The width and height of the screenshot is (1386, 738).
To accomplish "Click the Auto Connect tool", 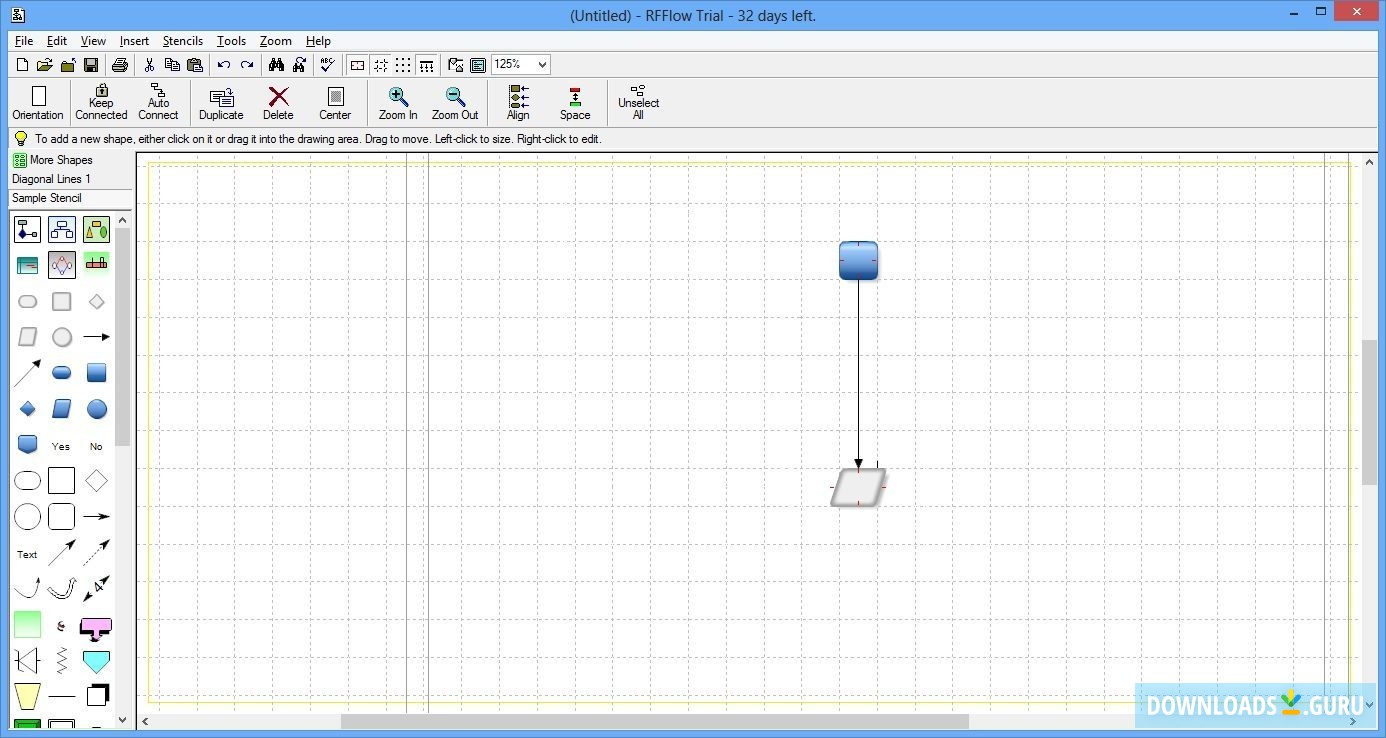I will point(158,102).
